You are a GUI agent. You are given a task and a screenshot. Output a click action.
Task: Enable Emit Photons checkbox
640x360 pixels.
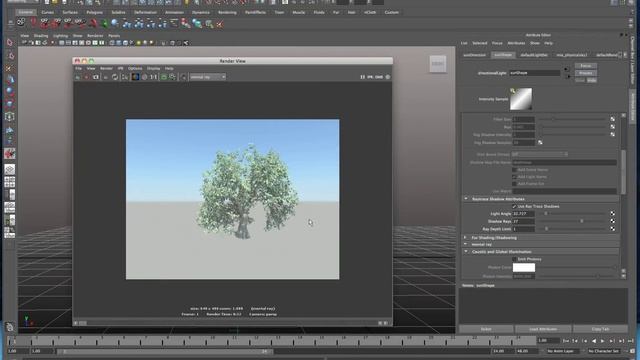pyautogui.click(x=514, y=259)
